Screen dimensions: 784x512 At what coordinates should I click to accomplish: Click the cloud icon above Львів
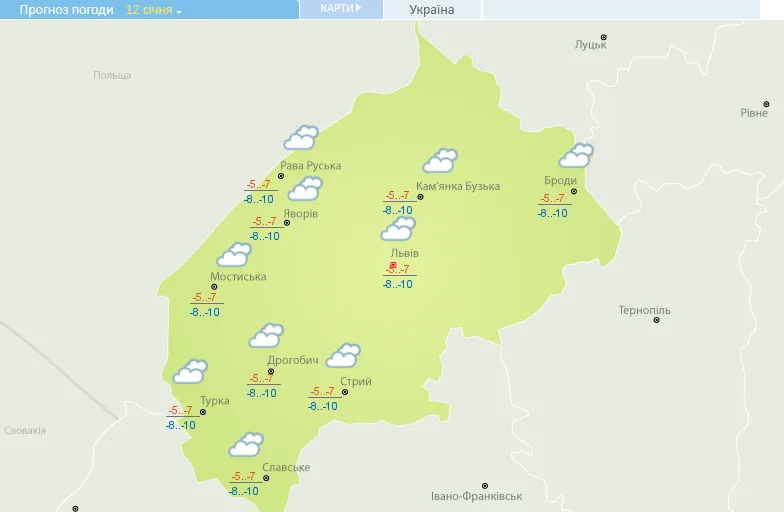(x=398, y=229)
